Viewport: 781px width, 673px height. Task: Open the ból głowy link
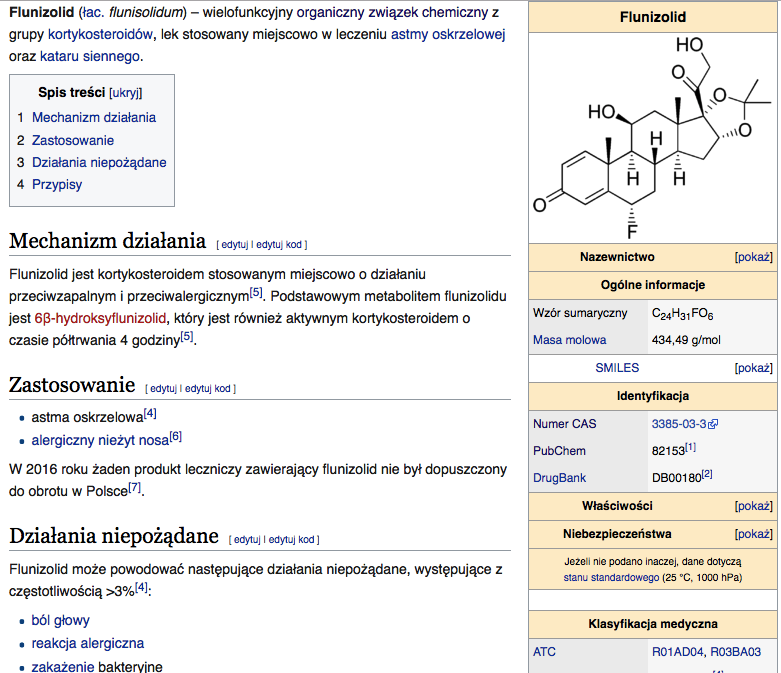tap(60, 621)
